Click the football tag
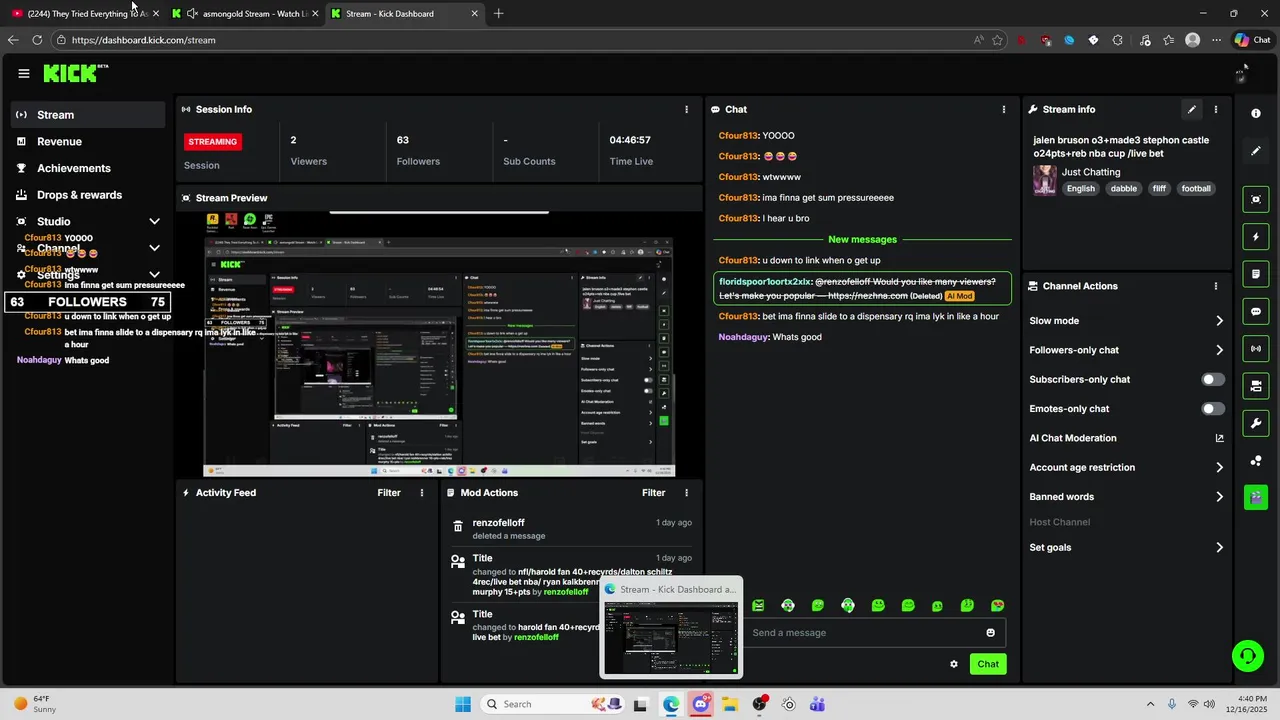 [1196, 189]
